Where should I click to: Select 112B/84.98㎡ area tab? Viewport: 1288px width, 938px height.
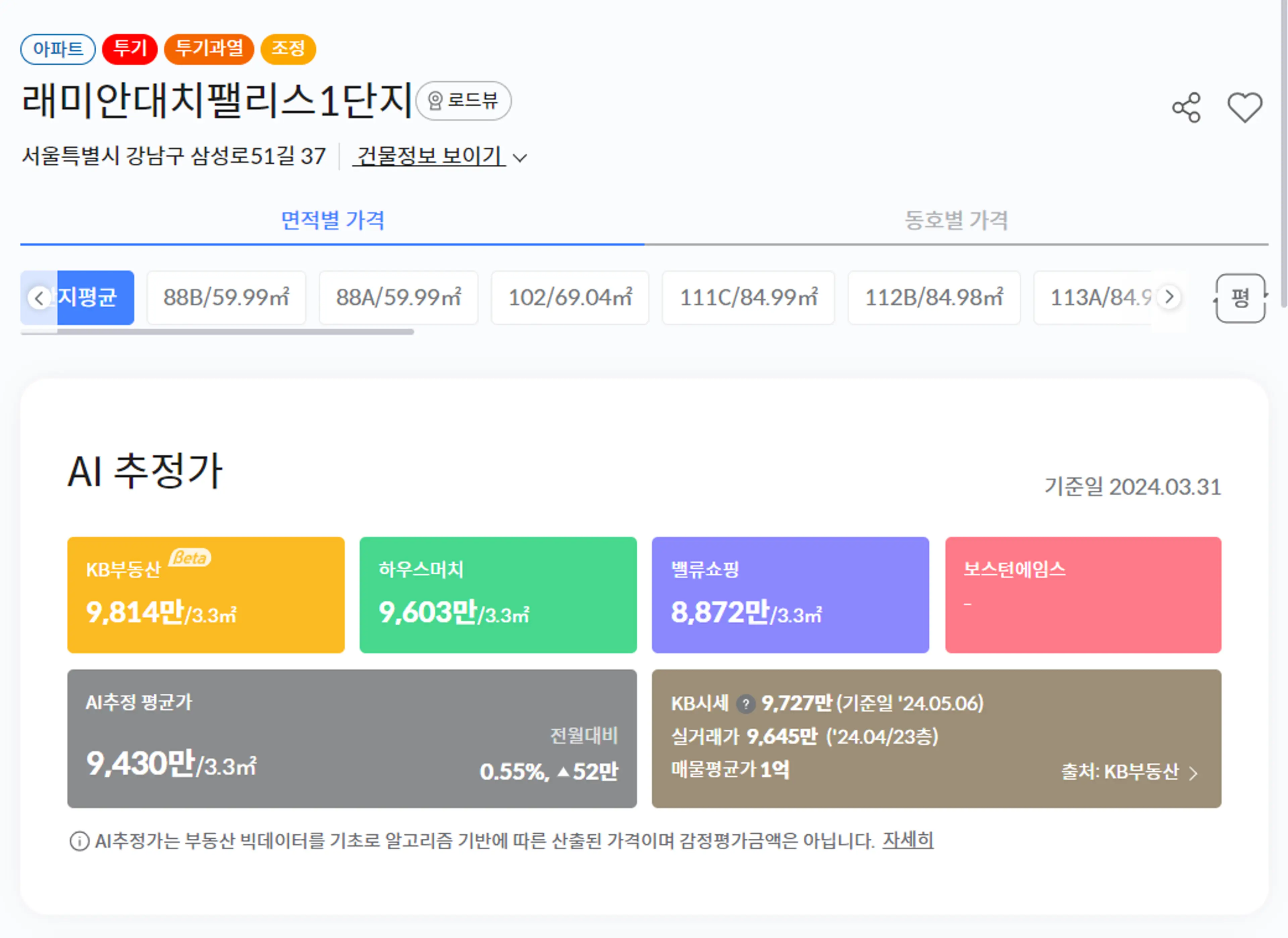(x=934, y=297)
